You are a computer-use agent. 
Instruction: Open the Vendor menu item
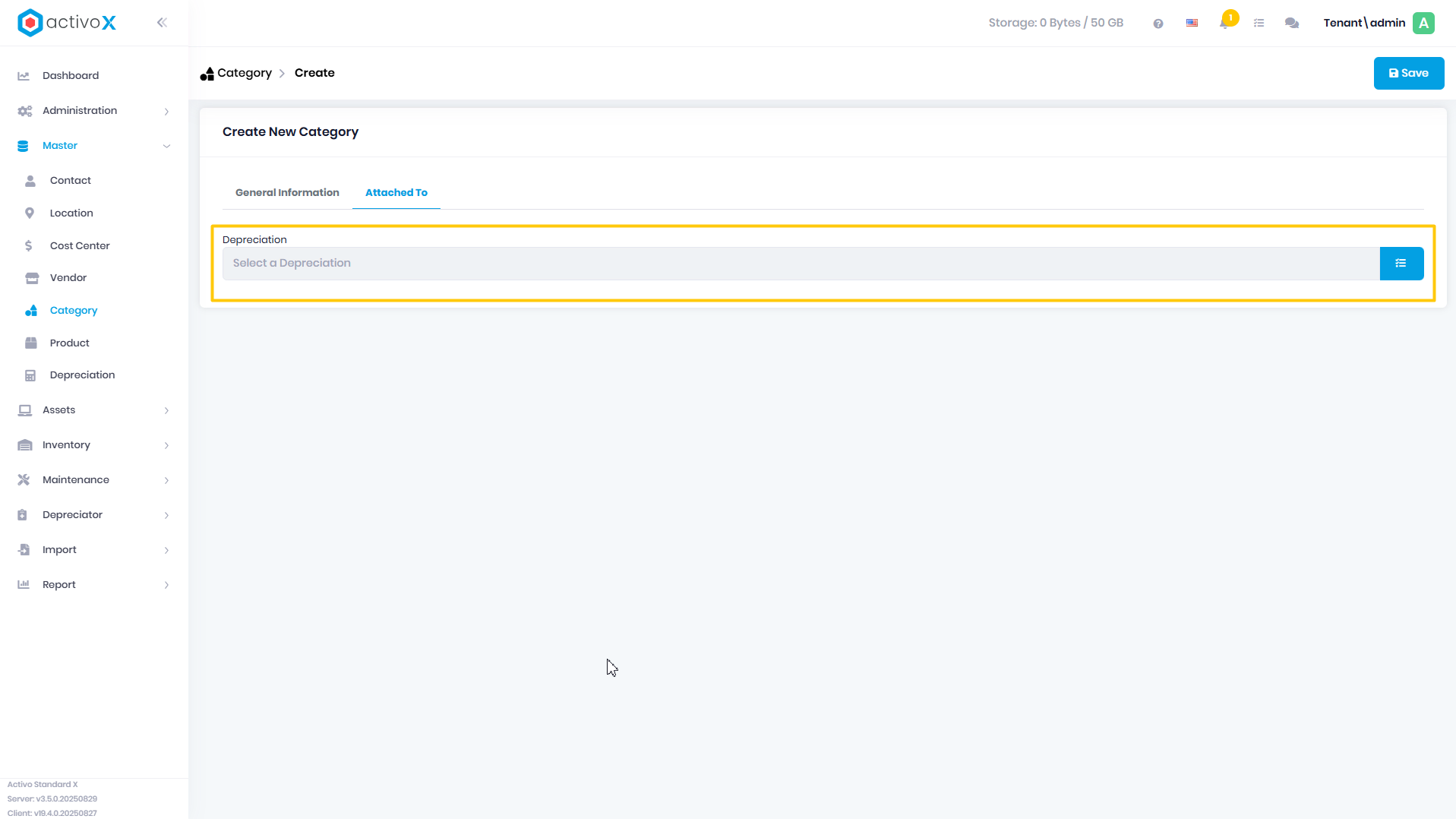(x=68, y=278)
